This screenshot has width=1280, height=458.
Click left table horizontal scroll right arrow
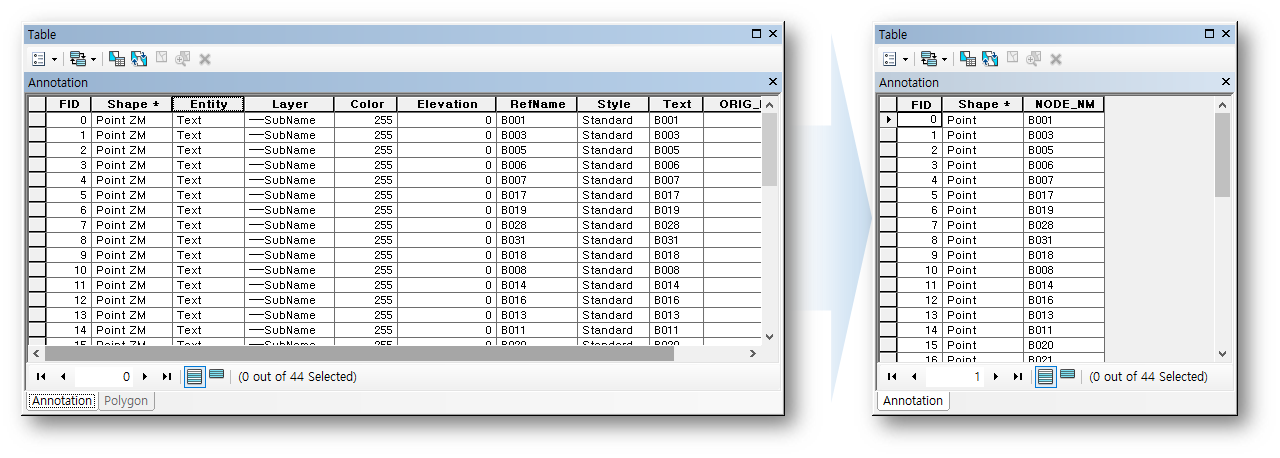tap(753, 353)
